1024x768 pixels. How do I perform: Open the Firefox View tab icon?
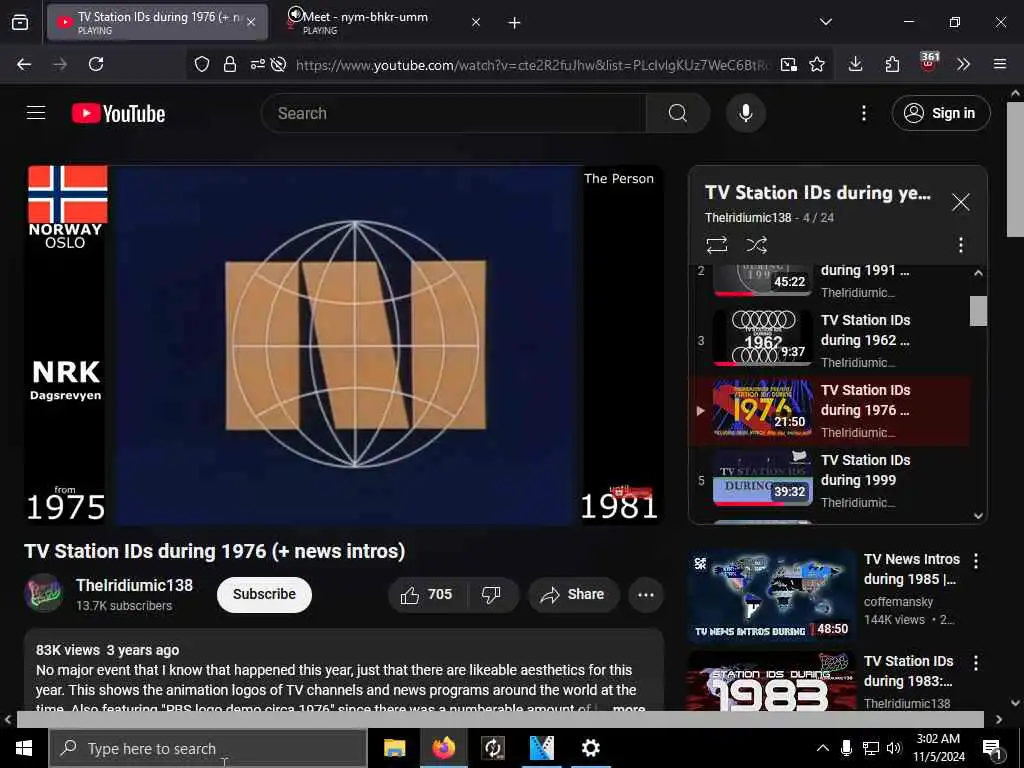20,22
